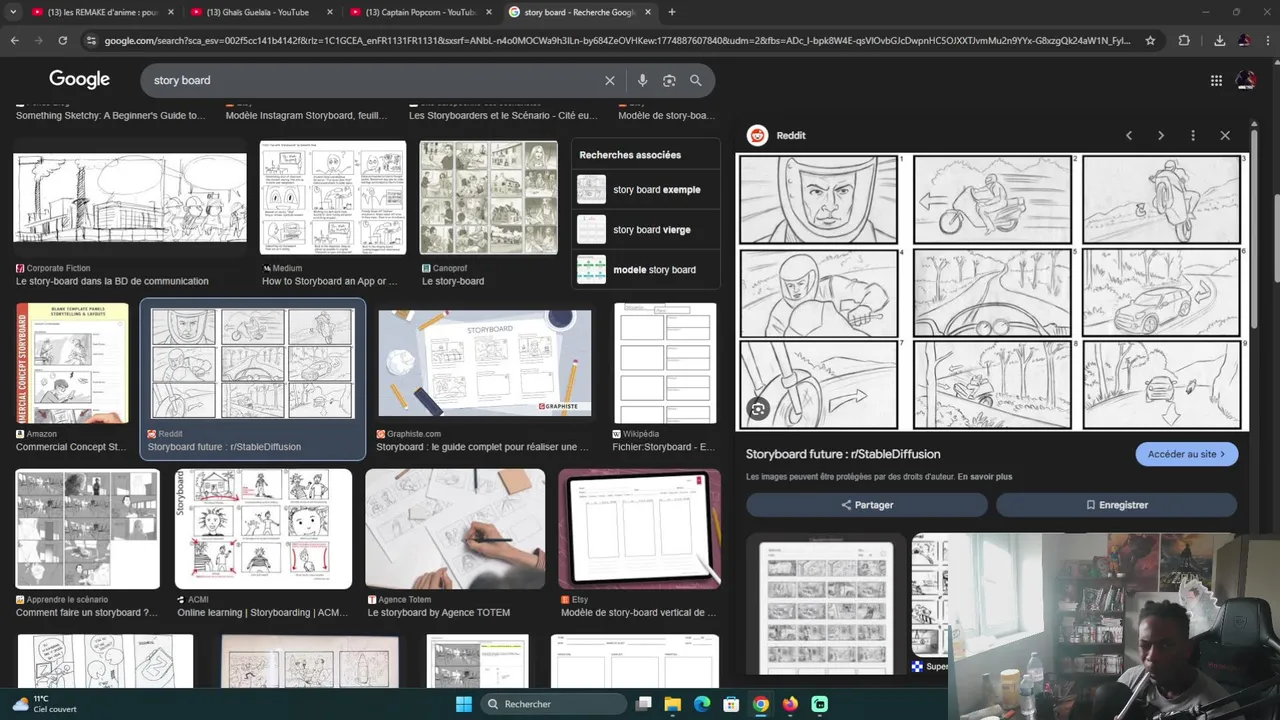Image resolution: width=1280 pixels, height=720 pixels.
Task: Open the ACM Online learning Storyboarding thumbnail
Action: click(264, 529)
